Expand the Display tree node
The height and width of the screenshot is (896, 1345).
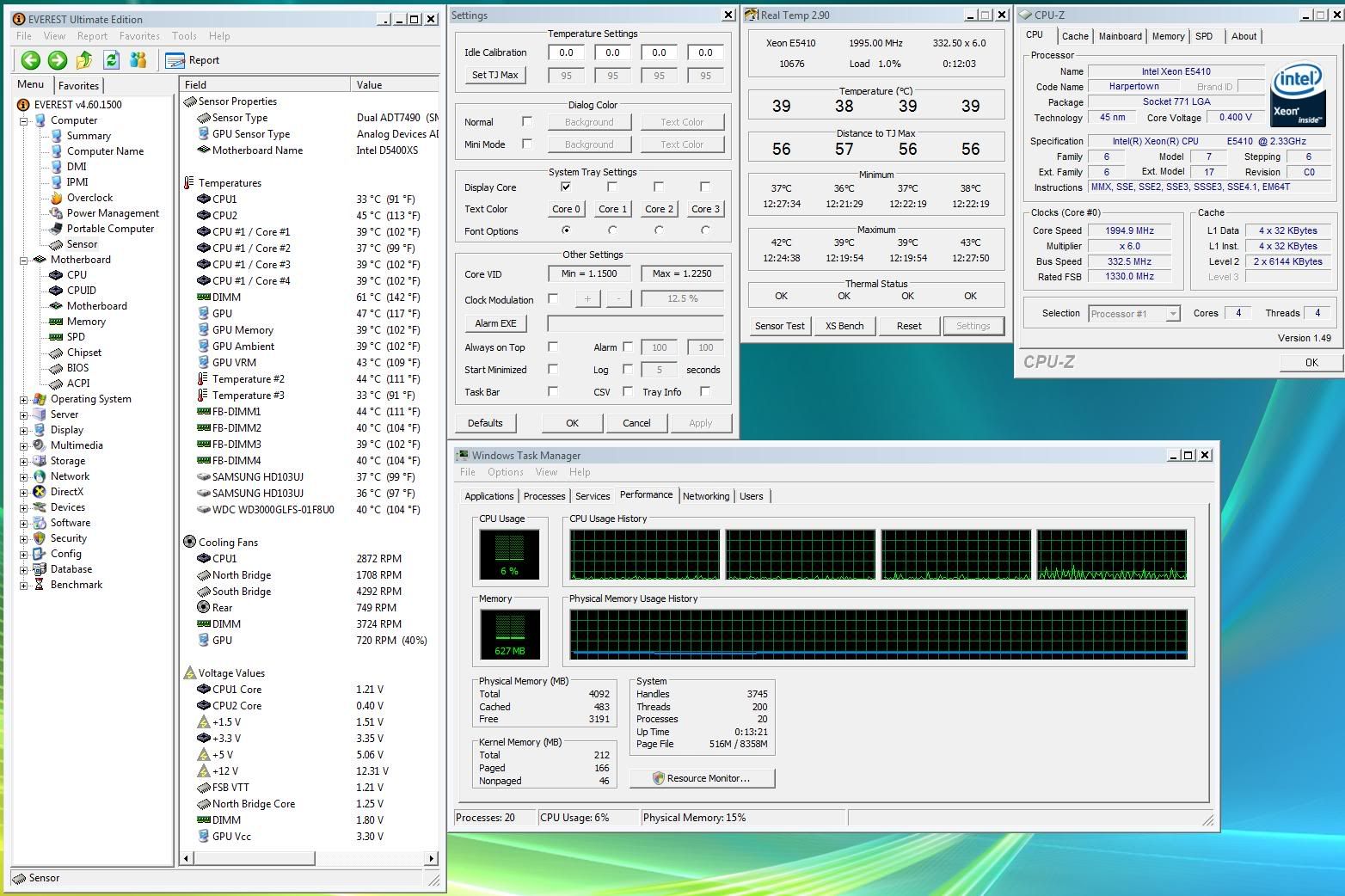(24, 430)
